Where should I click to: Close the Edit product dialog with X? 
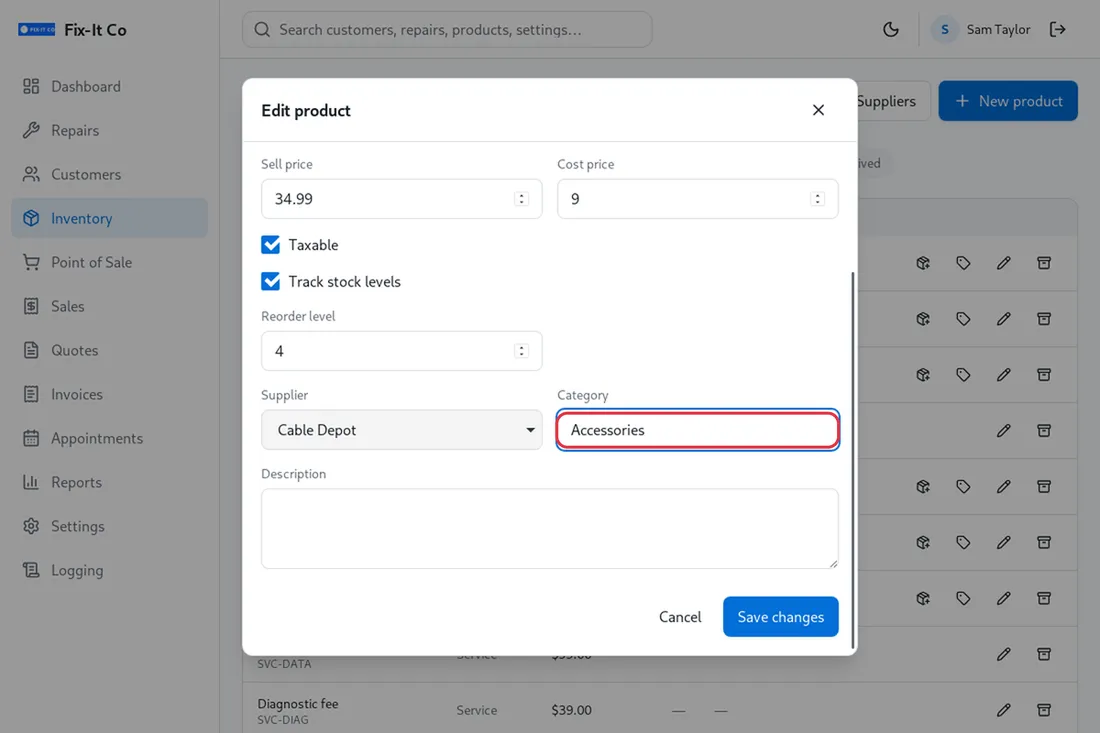coord(818,110)
